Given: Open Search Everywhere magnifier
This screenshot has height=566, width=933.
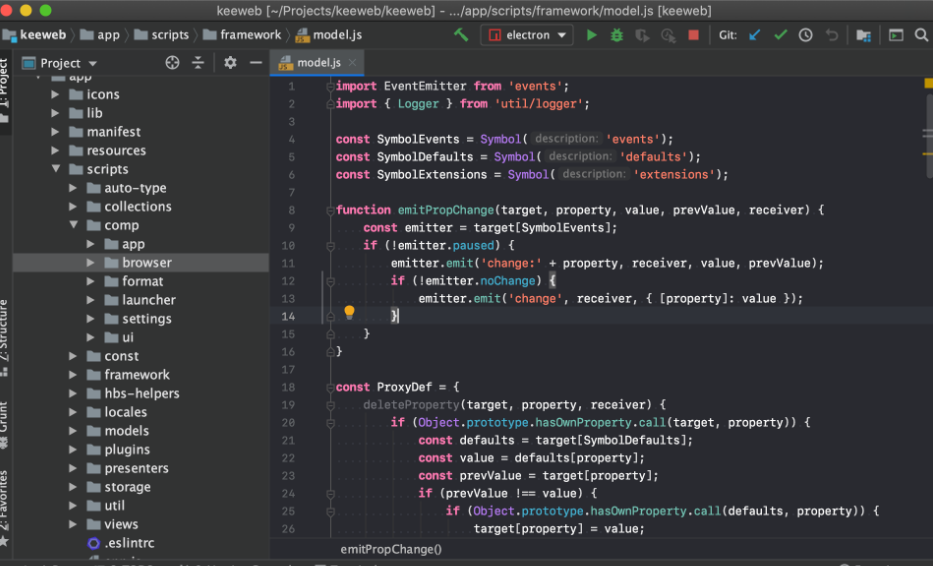Looking at the screenshot, I should (x=921, y=35).
